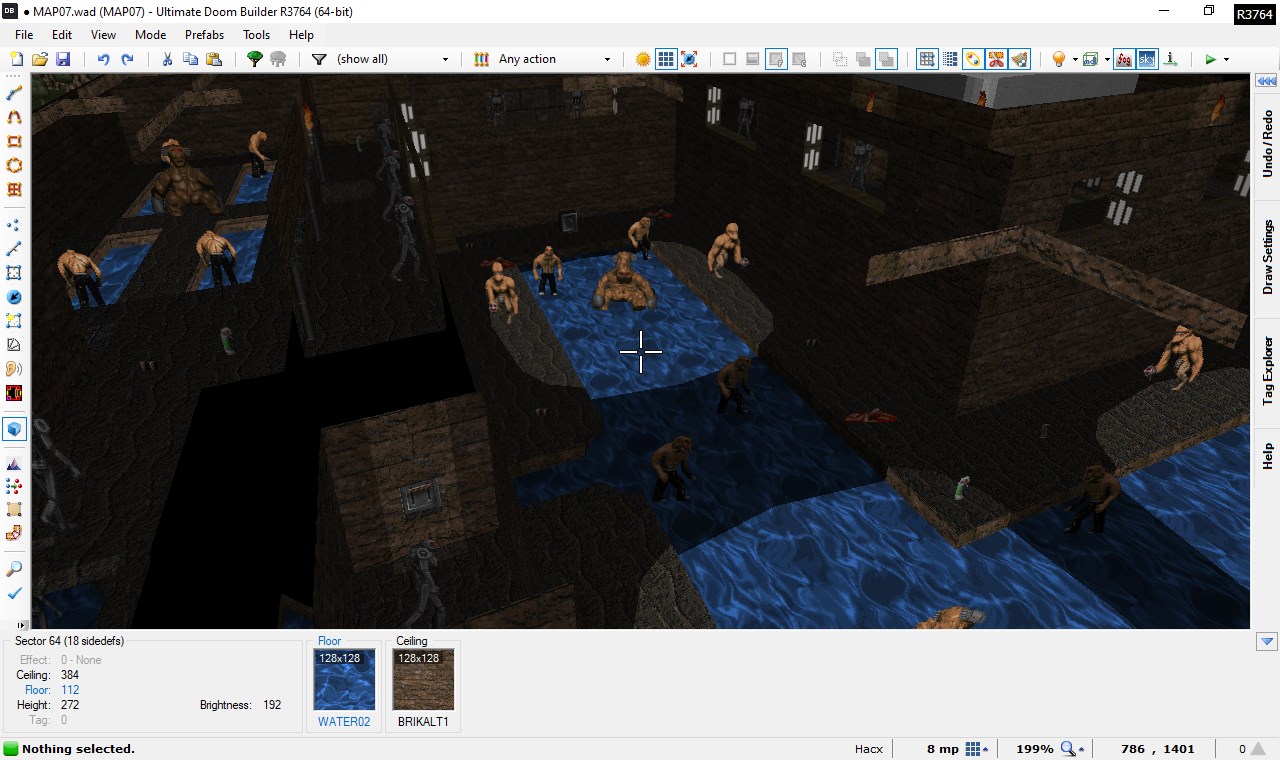Click the blue cube Visual mode icon
This screenshot has height=760, width=1280.
pyautogui.click(x=14, y=429)
